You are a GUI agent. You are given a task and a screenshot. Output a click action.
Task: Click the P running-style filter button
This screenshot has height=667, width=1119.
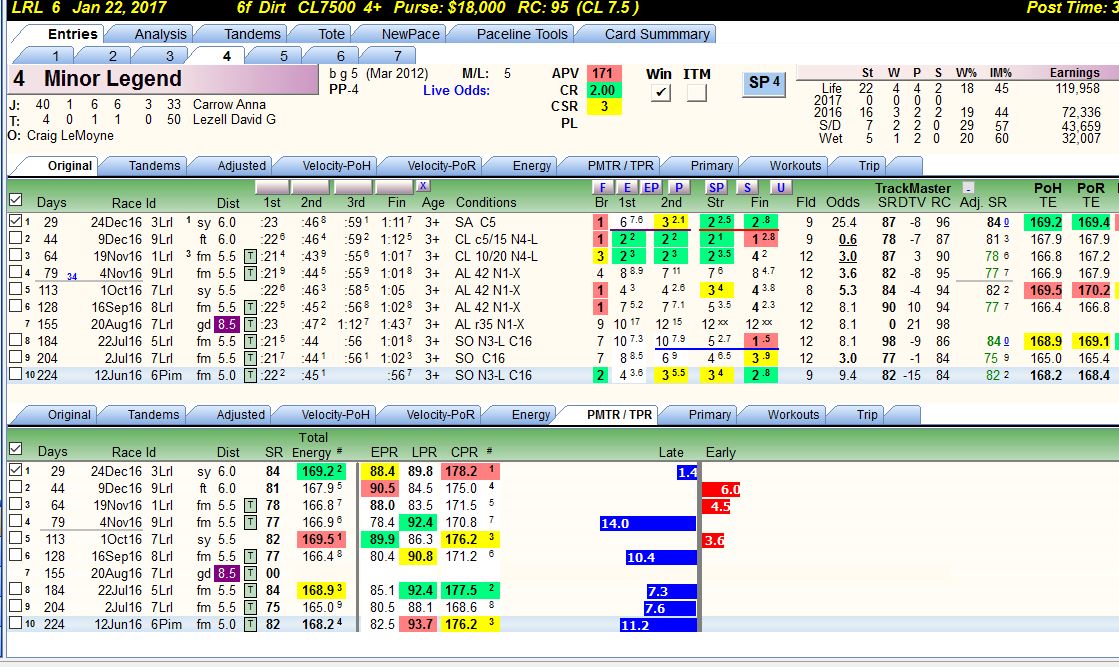point(679,187)
